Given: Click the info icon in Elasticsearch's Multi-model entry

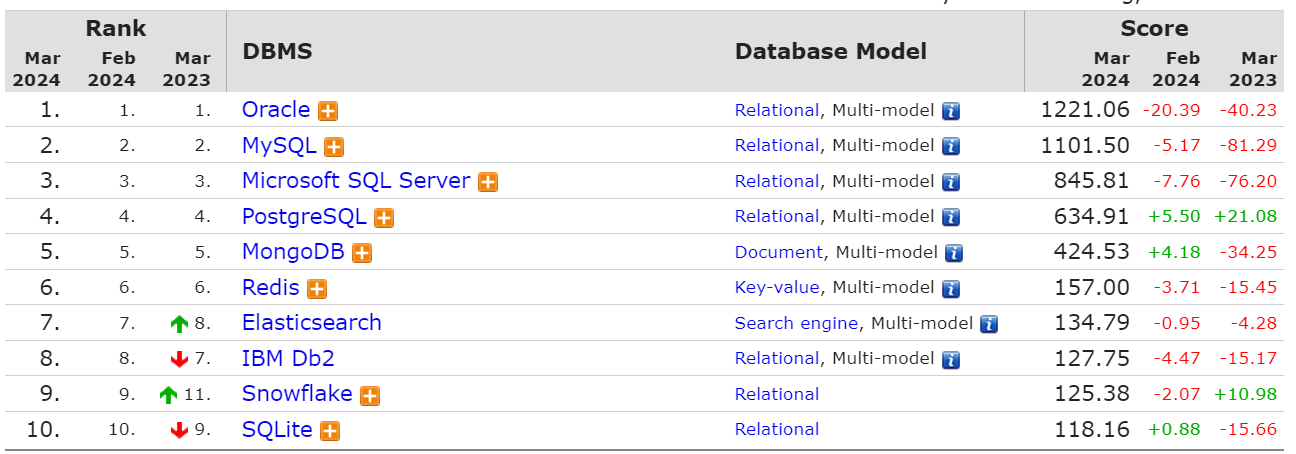Looking at the screenshot, I should pyautogui.click(x=989, y=324).
